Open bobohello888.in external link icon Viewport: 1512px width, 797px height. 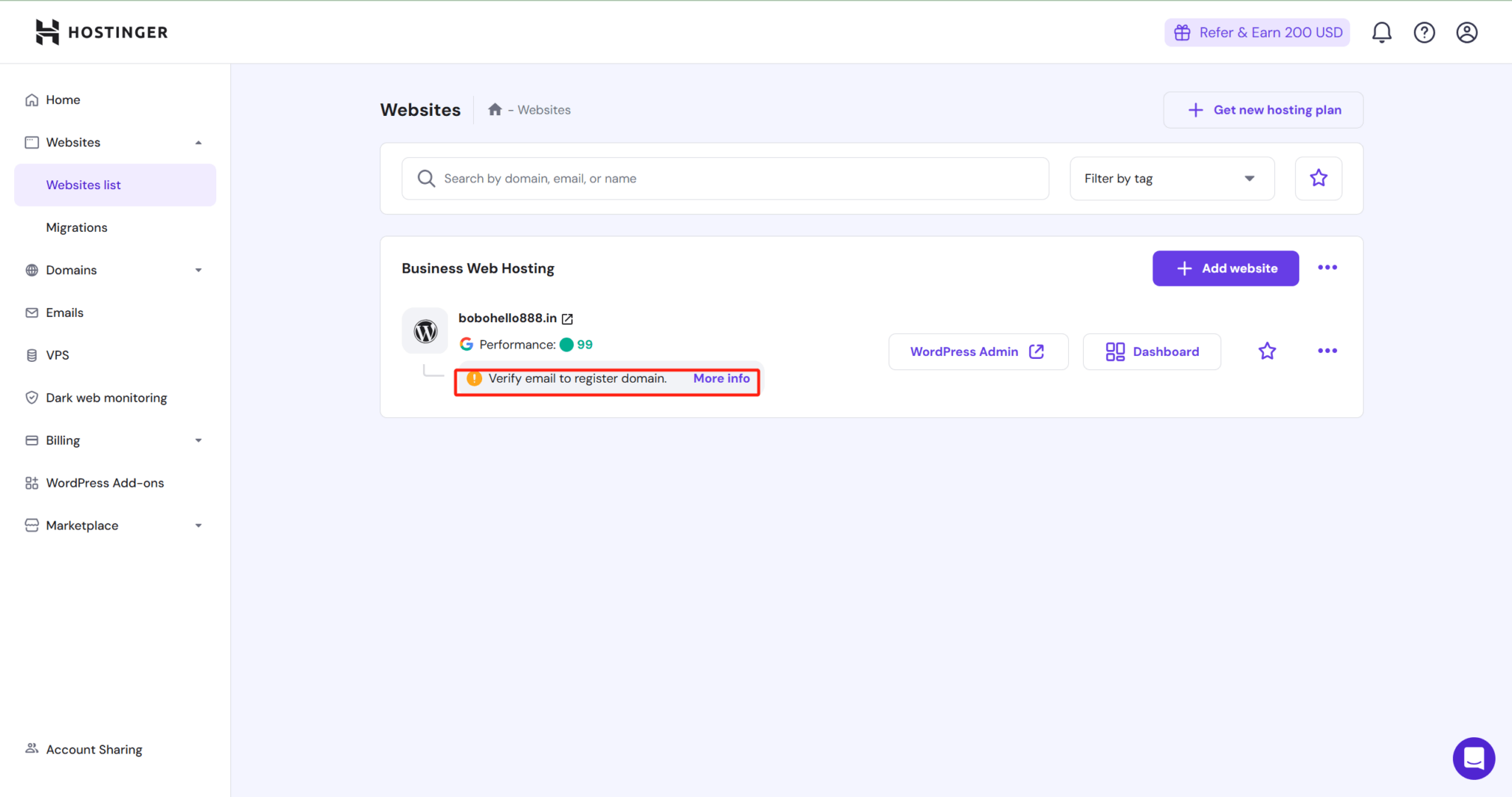[x=567, y=319]
